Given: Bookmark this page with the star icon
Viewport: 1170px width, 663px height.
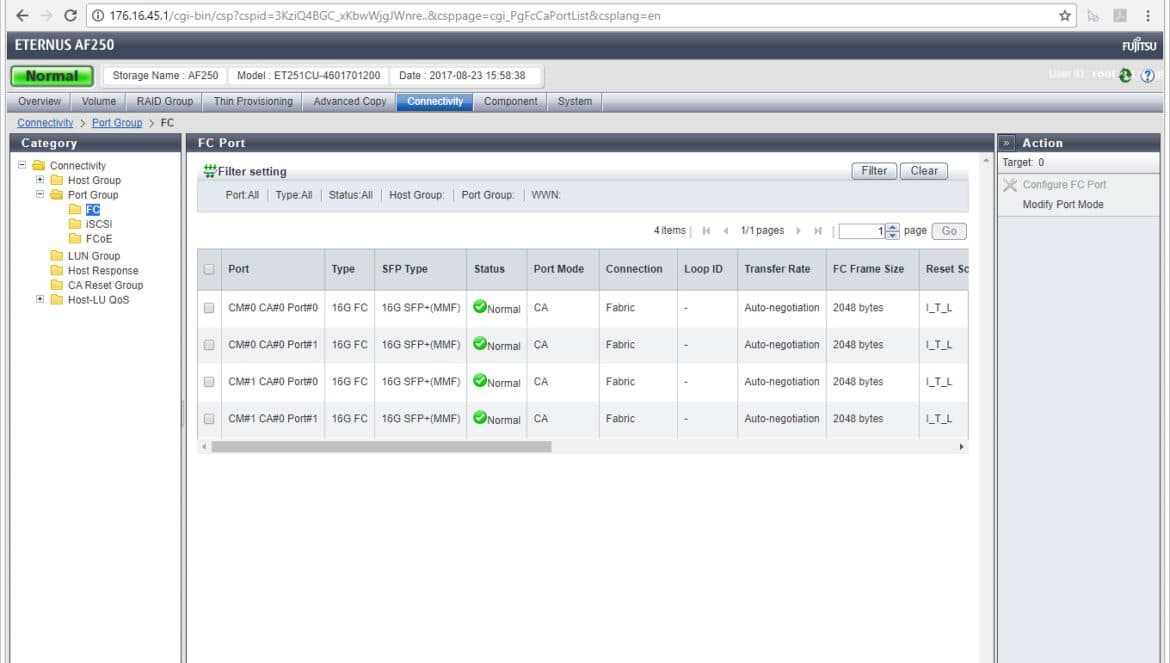Looking at the screenshot, I should pyautogui.click(x=1065, y=16).
